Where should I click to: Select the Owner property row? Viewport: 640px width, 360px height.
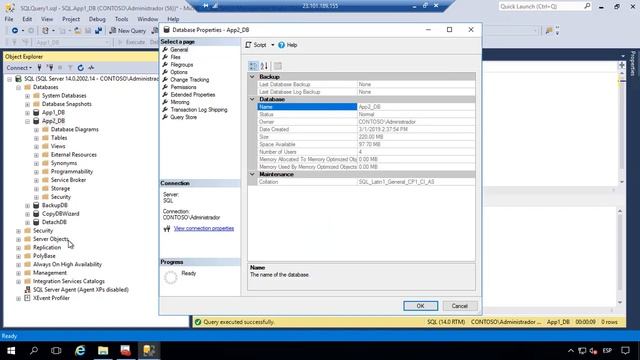click(366, 122)
